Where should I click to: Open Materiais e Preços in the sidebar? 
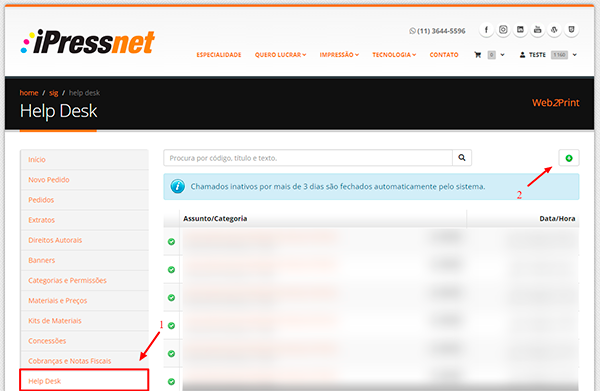pyautogui.click(x=85, y=301)
